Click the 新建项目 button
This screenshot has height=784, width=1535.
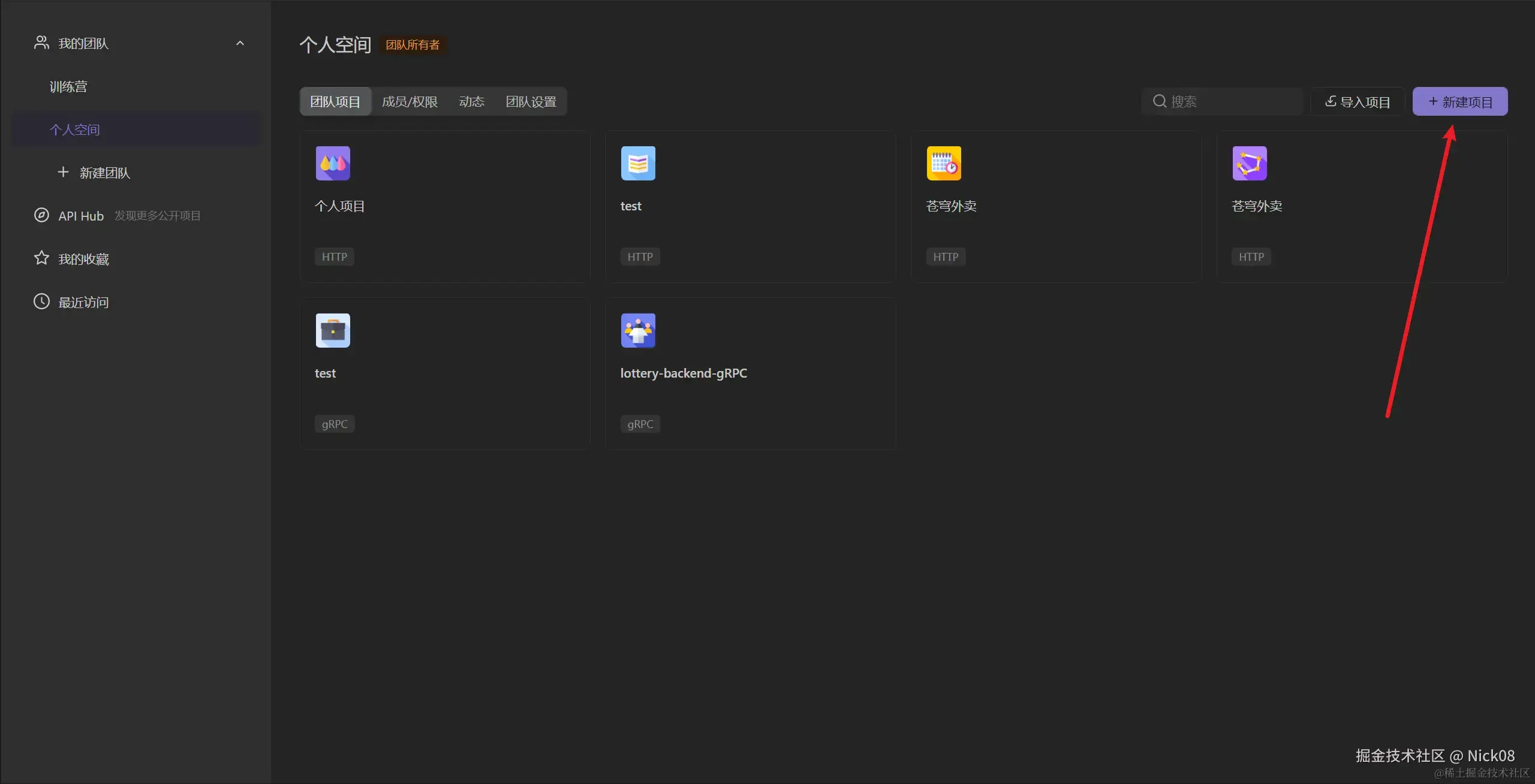(x=1459, y=102)
